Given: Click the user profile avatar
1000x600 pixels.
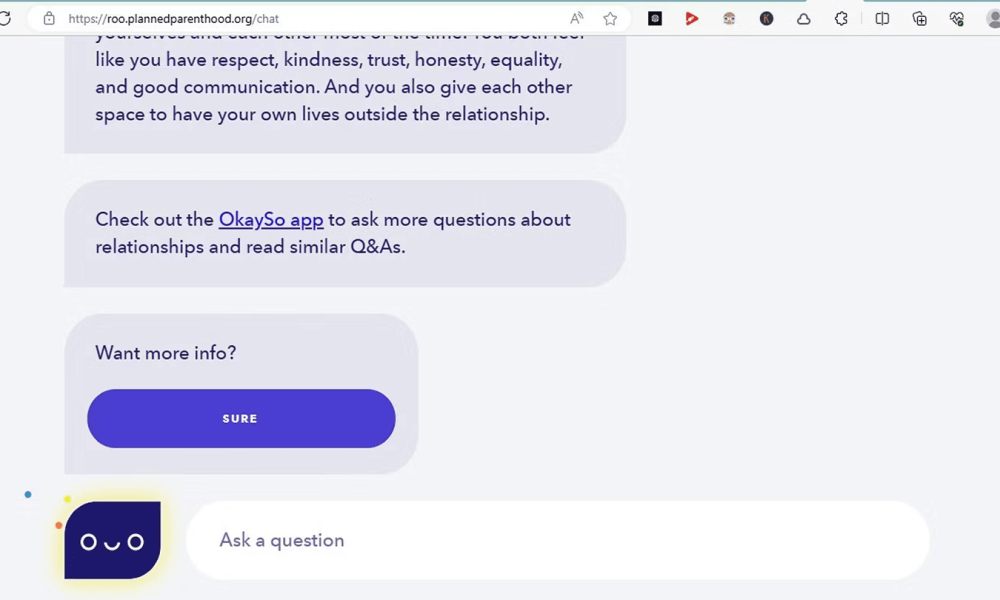Looking at the screenshot, I should point(993,18).
